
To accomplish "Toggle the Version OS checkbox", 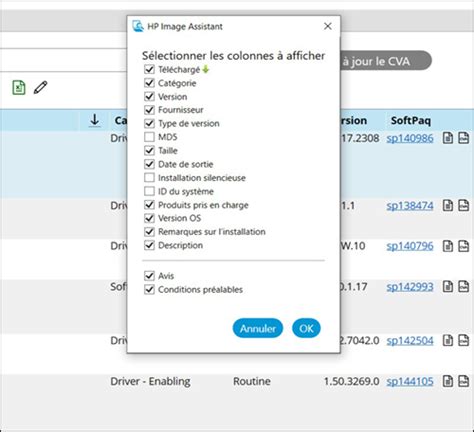I will click(149, 218).
